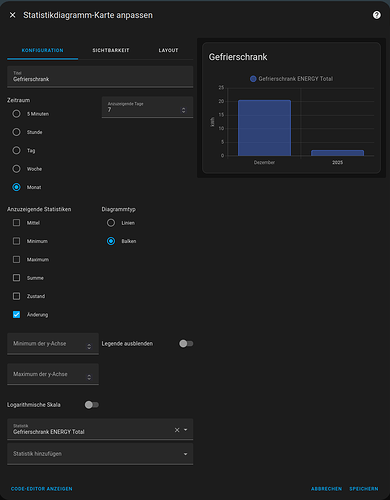The height and width of the screenshot is (500, 390).
Task: Click into the Titel input field
Action: pyautogui.click(x=100, y=77)
